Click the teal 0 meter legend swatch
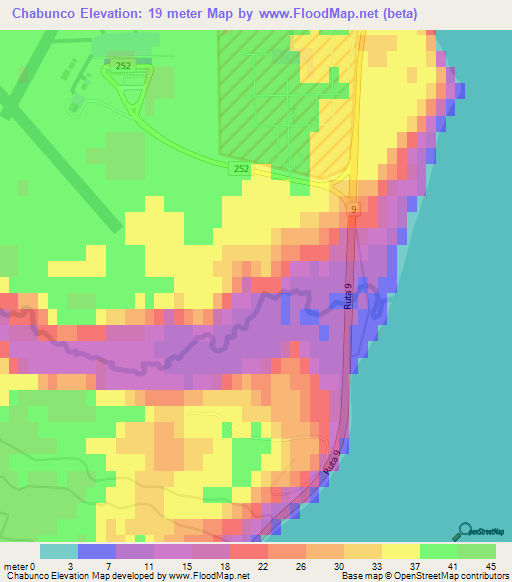Image resolution: width=512 pixels, height=582 pixels. click(59, 552)
